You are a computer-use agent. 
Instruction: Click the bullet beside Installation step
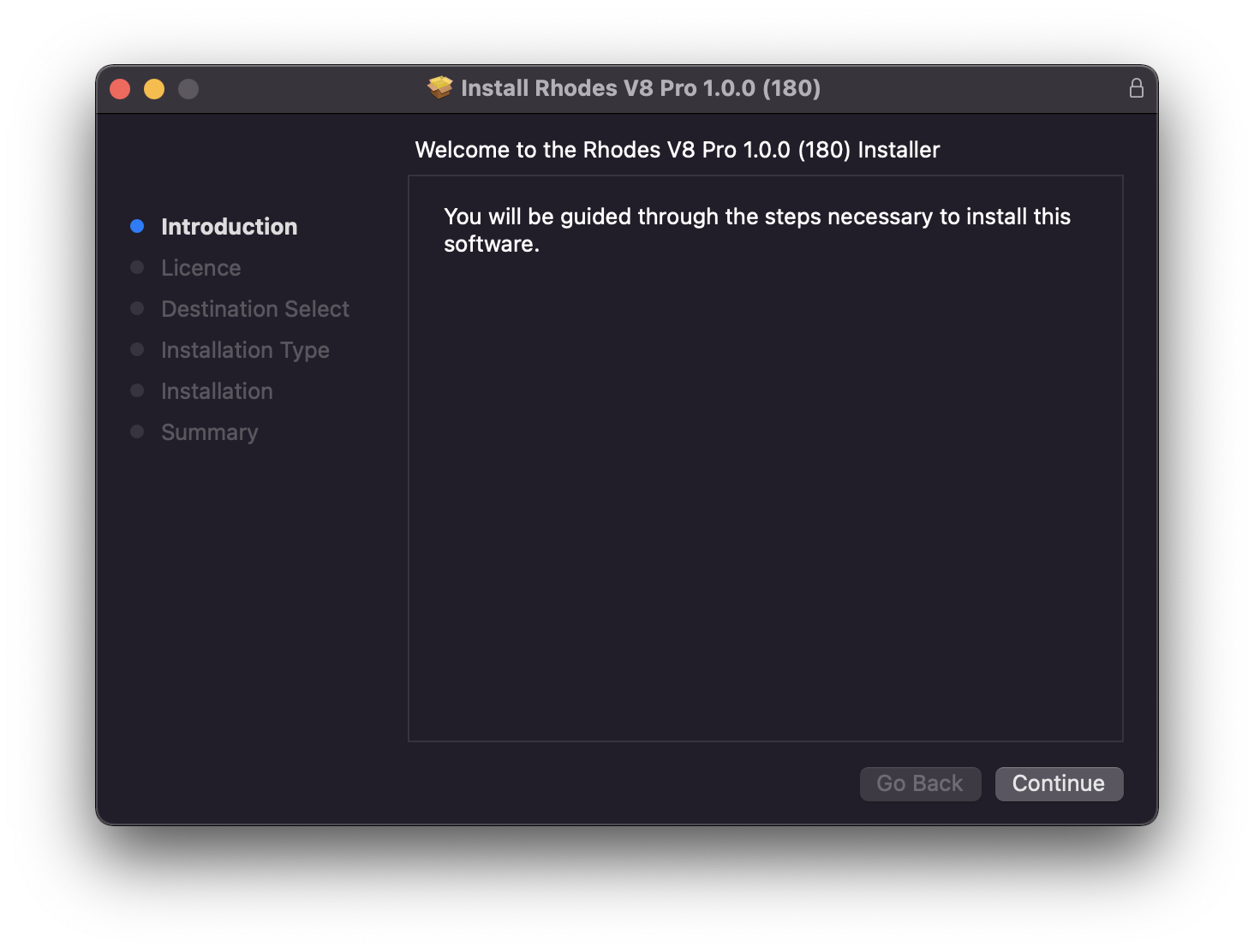(x=137, y=390)
